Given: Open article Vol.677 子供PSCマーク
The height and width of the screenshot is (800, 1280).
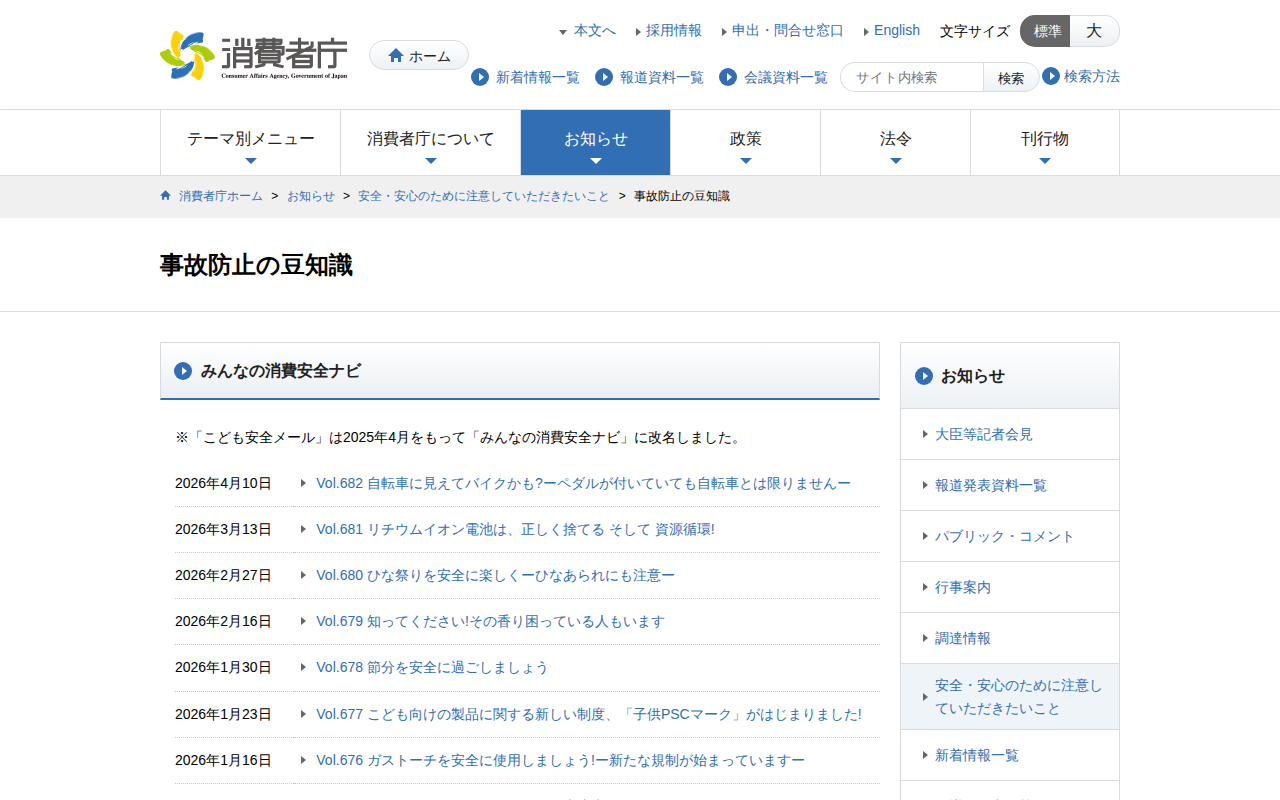Looking at the screenshot, I should point(589,714).
